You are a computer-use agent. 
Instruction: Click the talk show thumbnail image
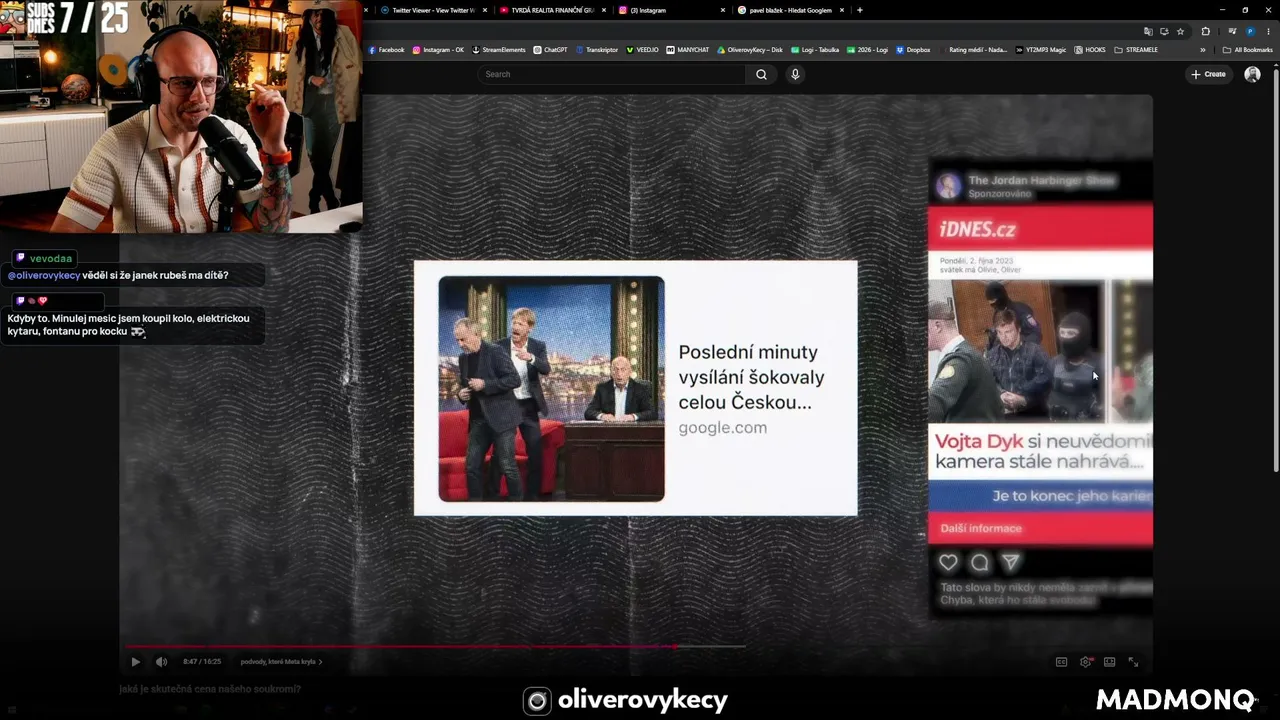coord(551,388)
